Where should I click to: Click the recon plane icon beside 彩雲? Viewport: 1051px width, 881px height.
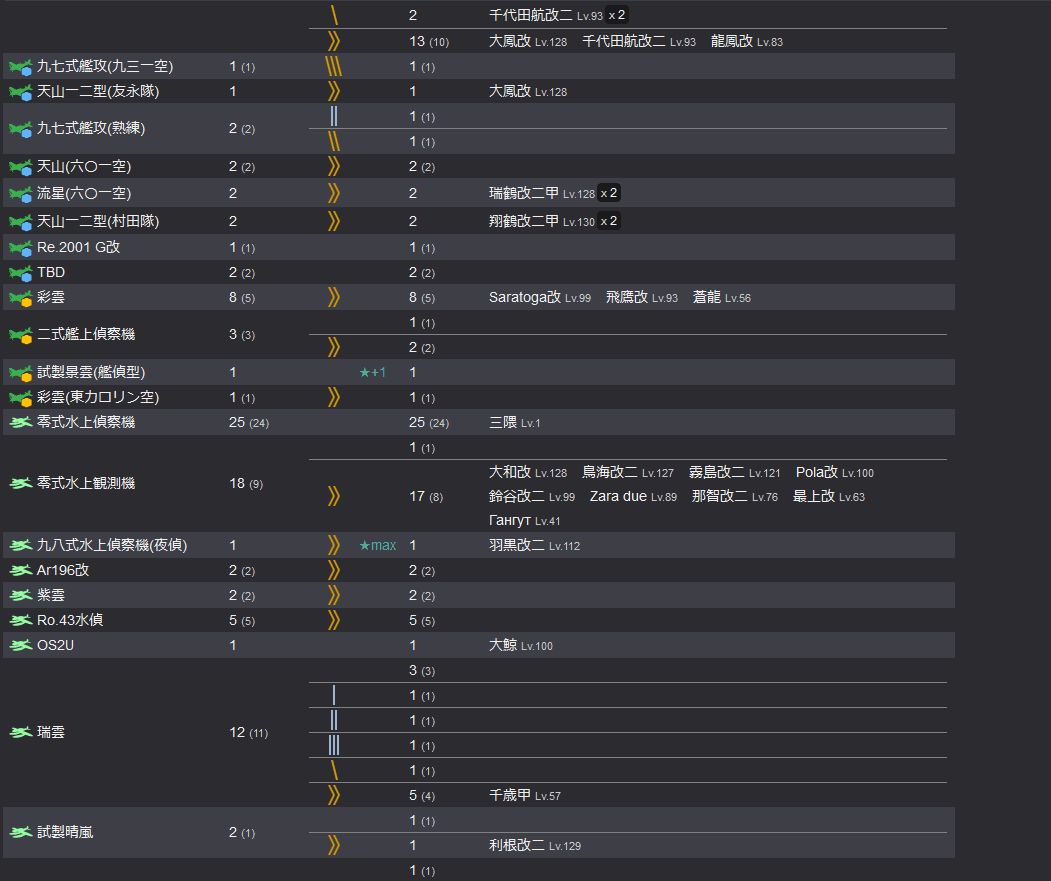(21, 298)
